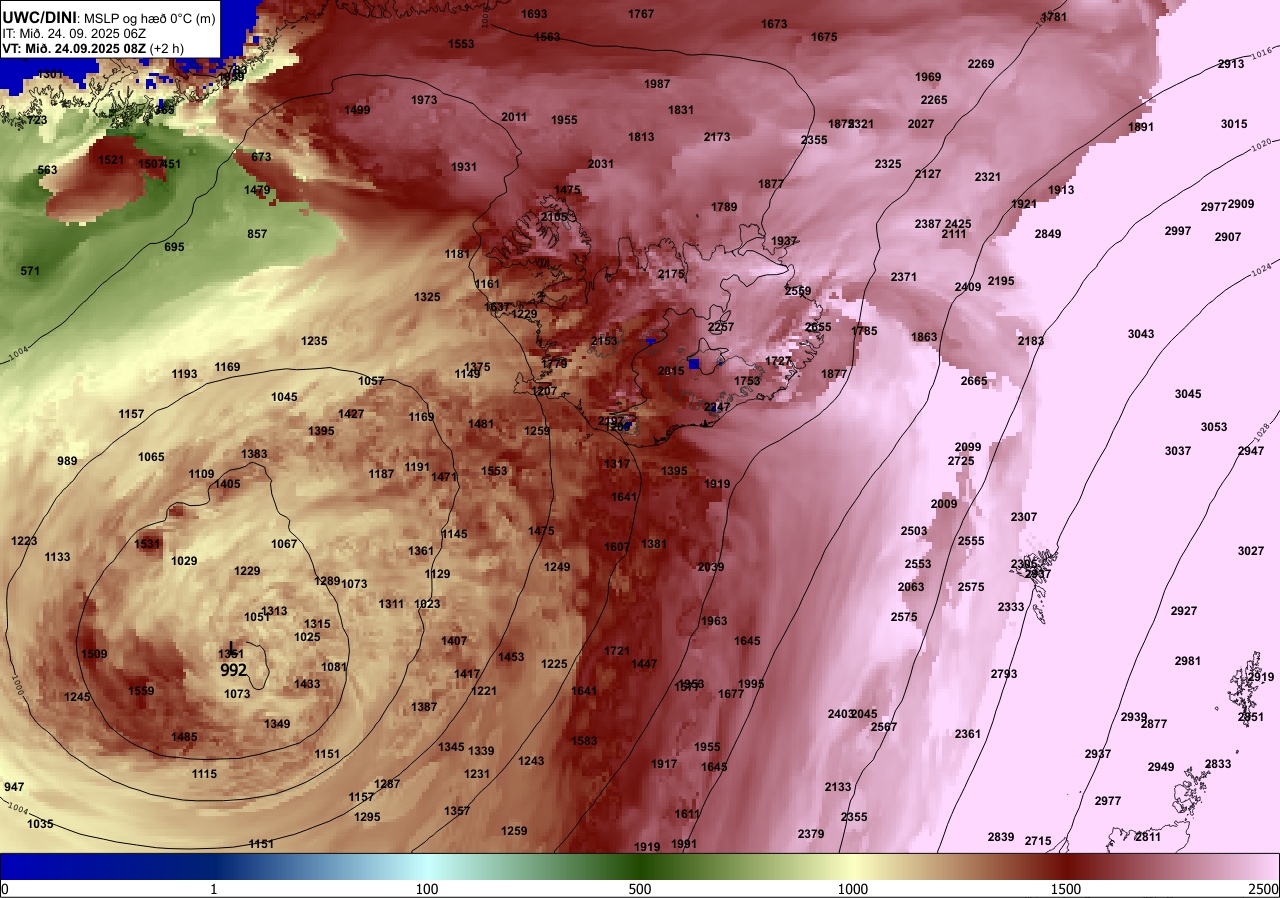Select the '1781' height reading
This screenshot has width=1280, height=898.
click(x=1054, y=17)
